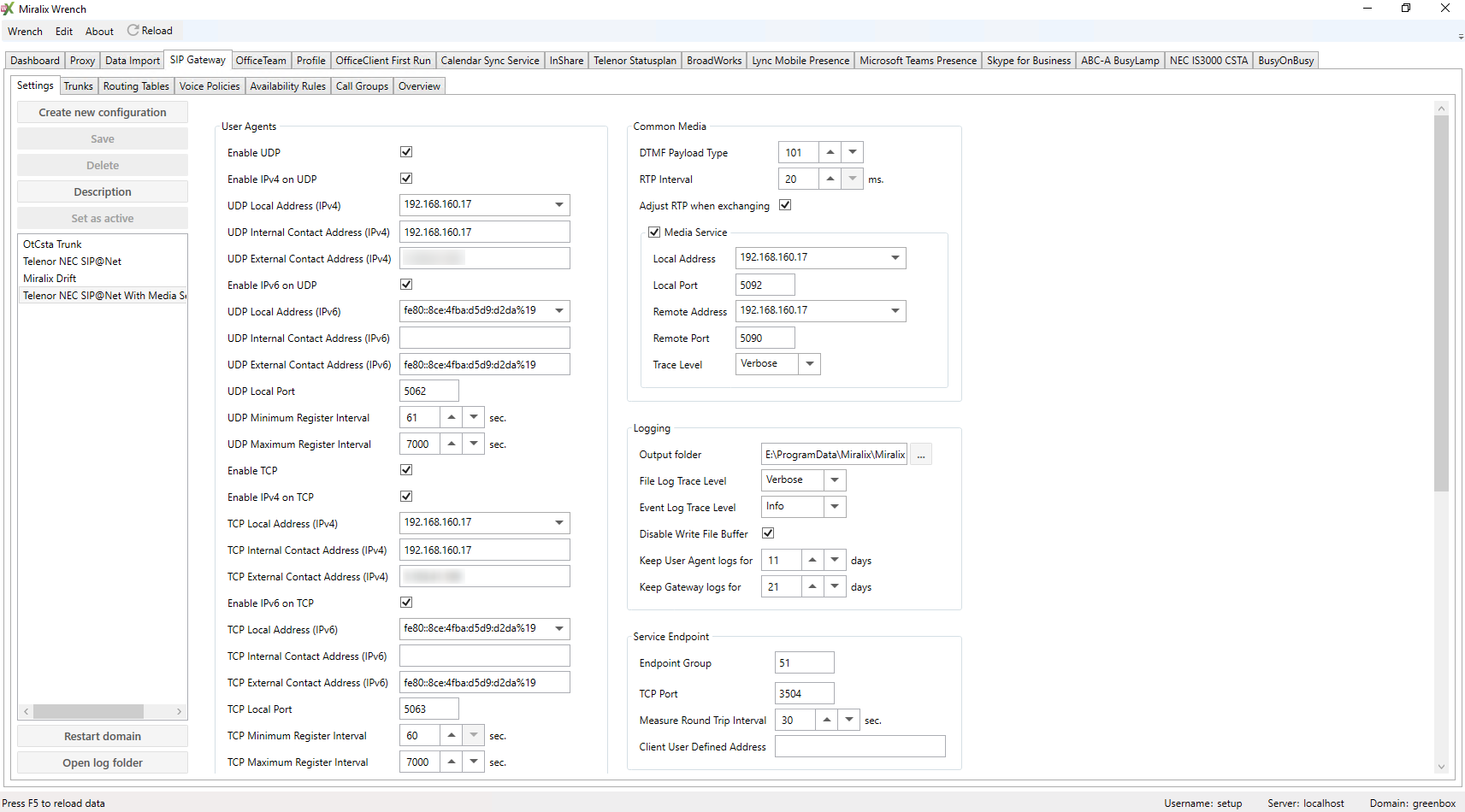
Task: Switch to the Trunks tab
Action: click(x=79, y=86)
